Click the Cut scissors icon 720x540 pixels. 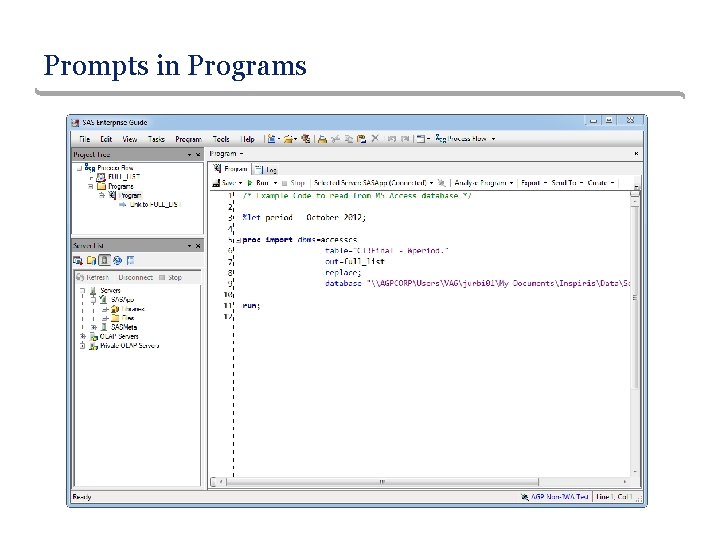[x=336, y=139]
